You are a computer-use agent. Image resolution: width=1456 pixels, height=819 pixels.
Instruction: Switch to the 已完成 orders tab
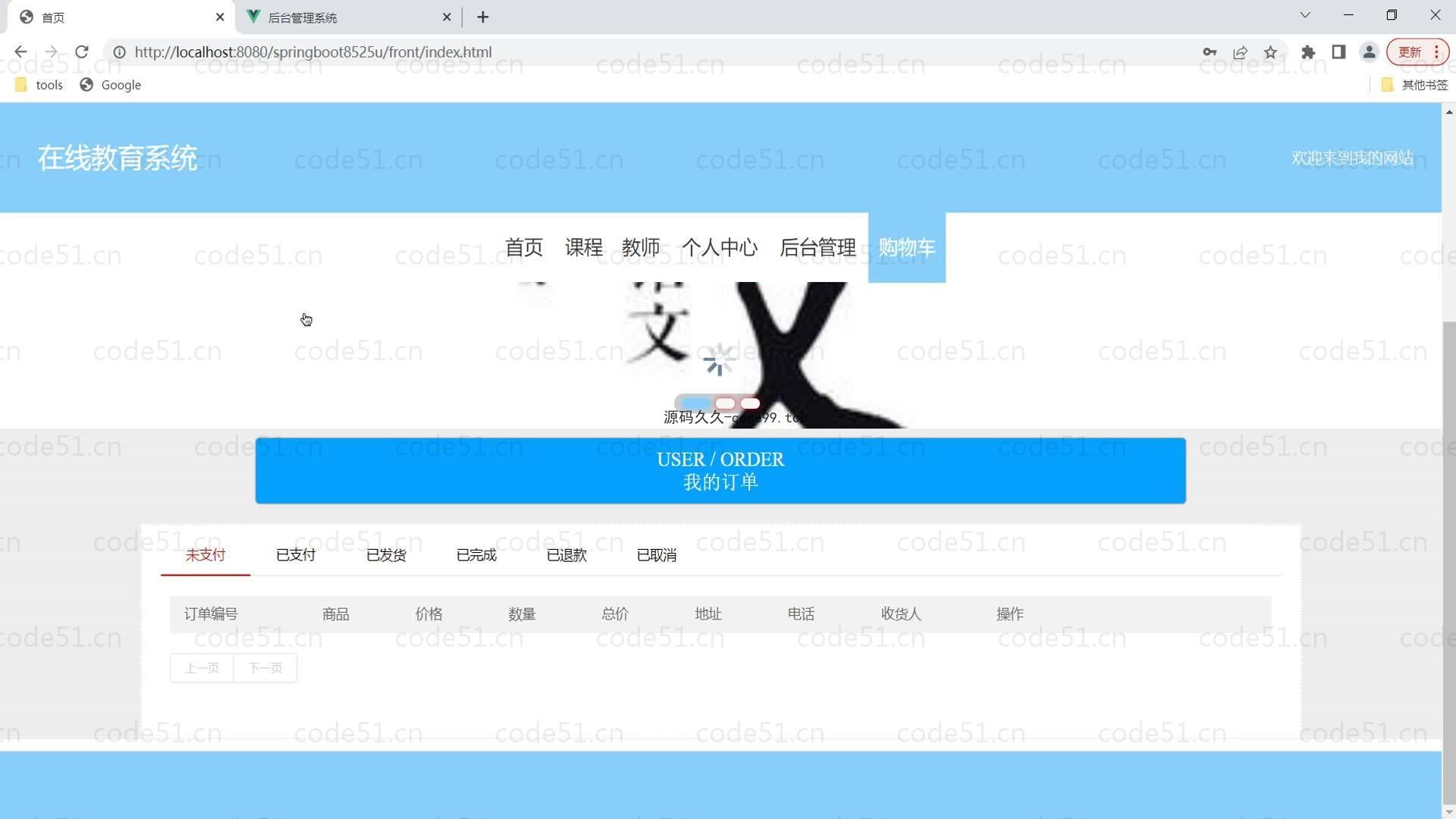click(x=476, y=555)
